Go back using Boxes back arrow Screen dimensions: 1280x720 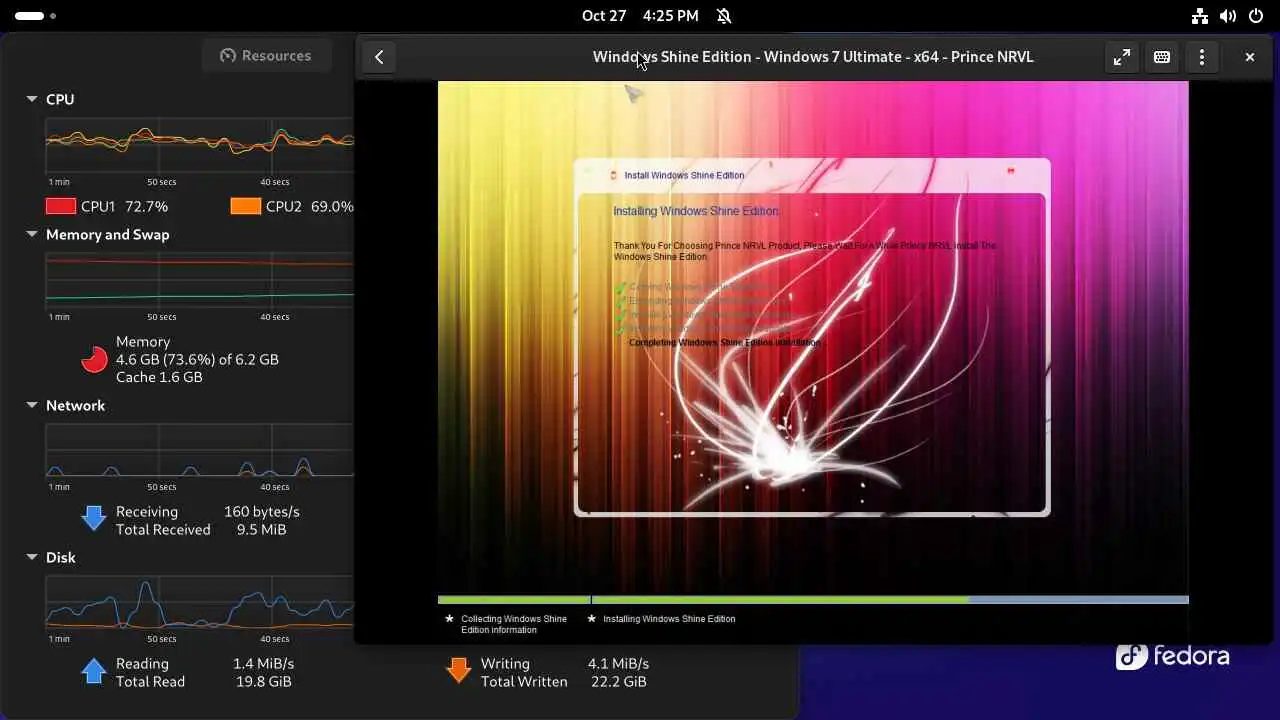(x=379, y=57)
